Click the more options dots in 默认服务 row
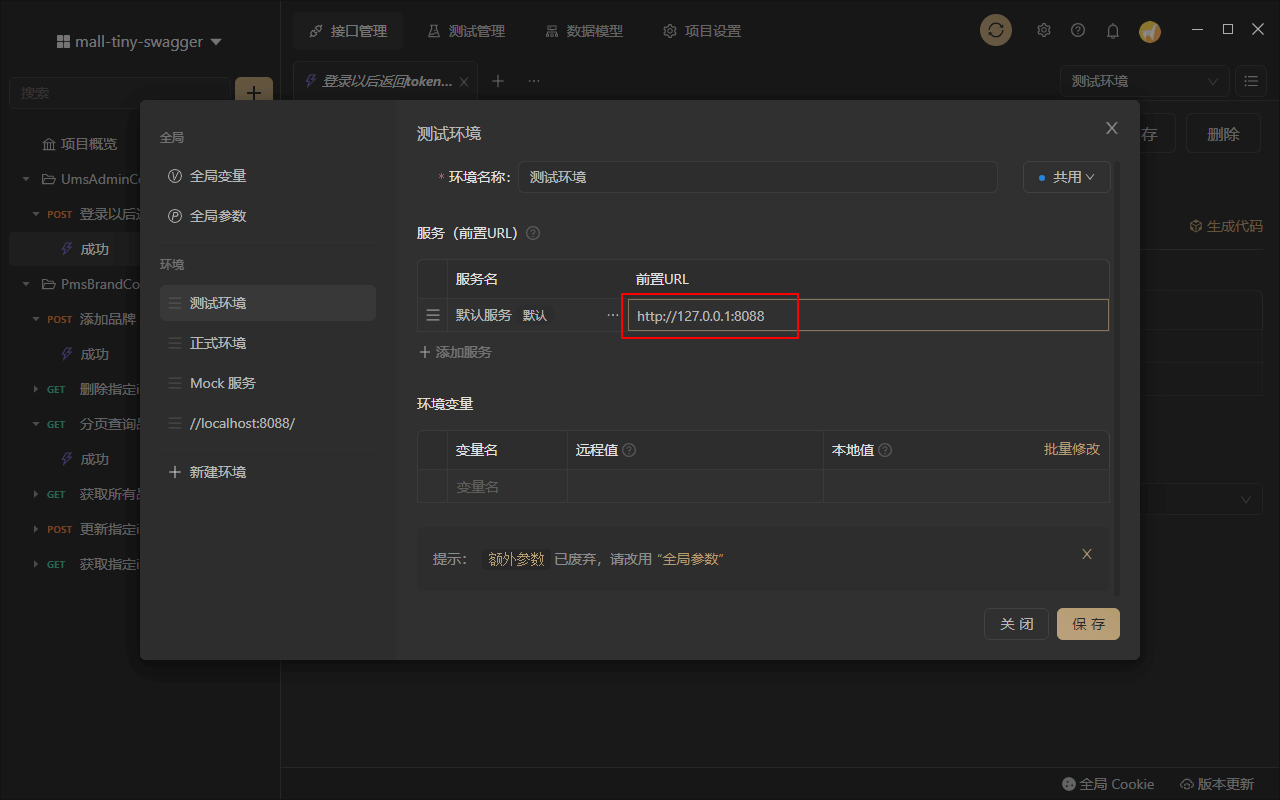Image resolution: width=1280 pixels, height=800 pixels. pyautogui.click(x=612, y=315)
